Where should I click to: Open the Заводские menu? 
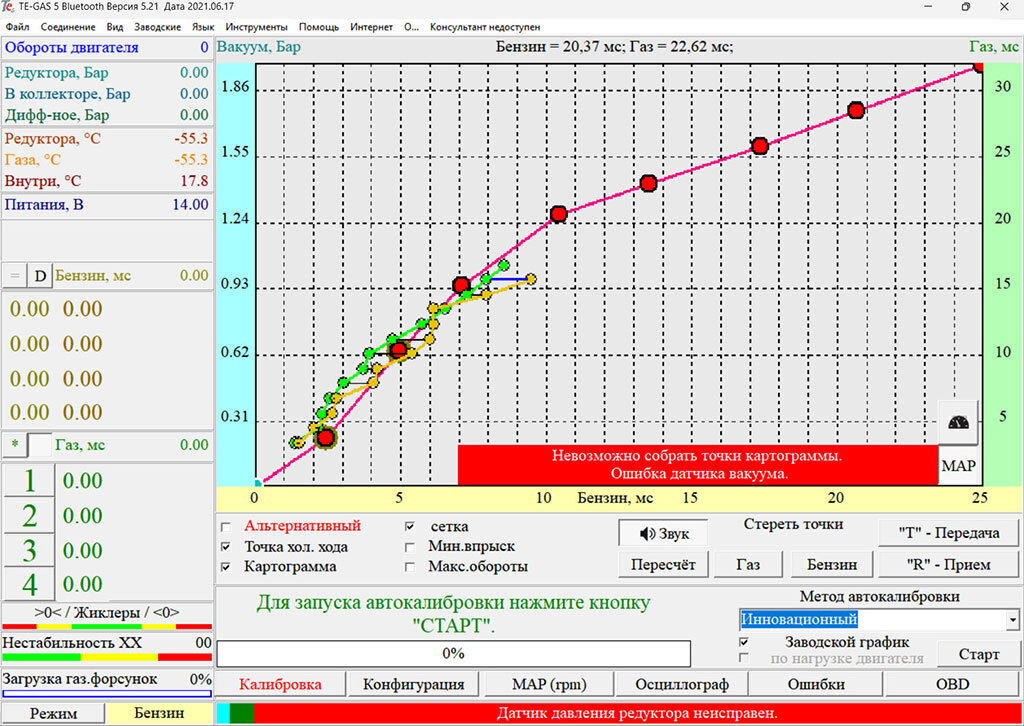pos(157,27)
